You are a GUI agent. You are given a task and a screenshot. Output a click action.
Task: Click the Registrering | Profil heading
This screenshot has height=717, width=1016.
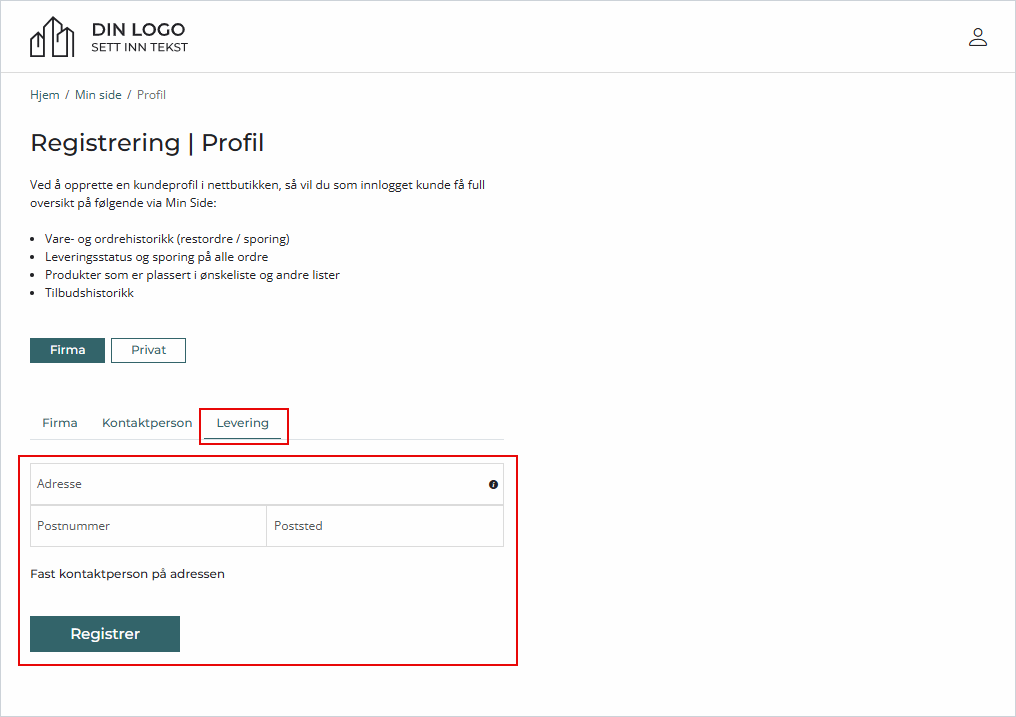[x=147, y=143]
